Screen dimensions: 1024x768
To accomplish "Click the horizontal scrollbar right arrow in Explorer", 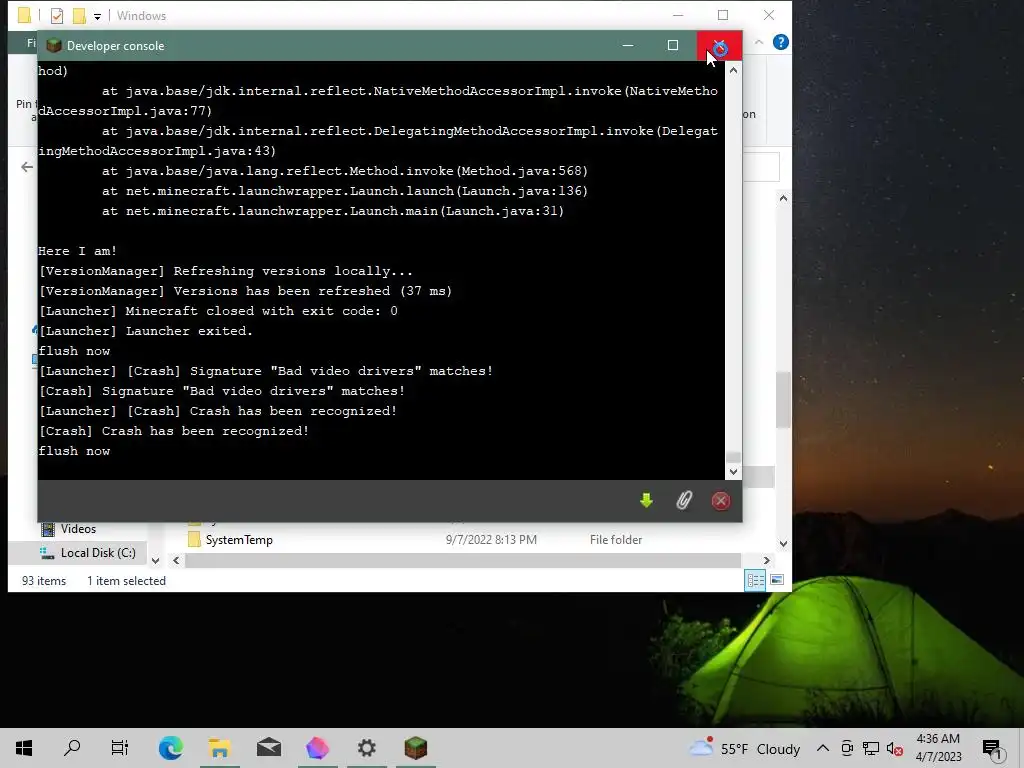I will (x=767, y=560).
